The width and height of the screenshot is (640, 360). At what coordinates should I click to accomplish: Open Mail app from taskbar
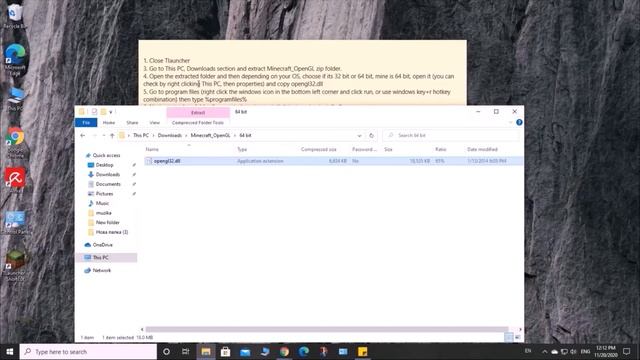(245, 351)
